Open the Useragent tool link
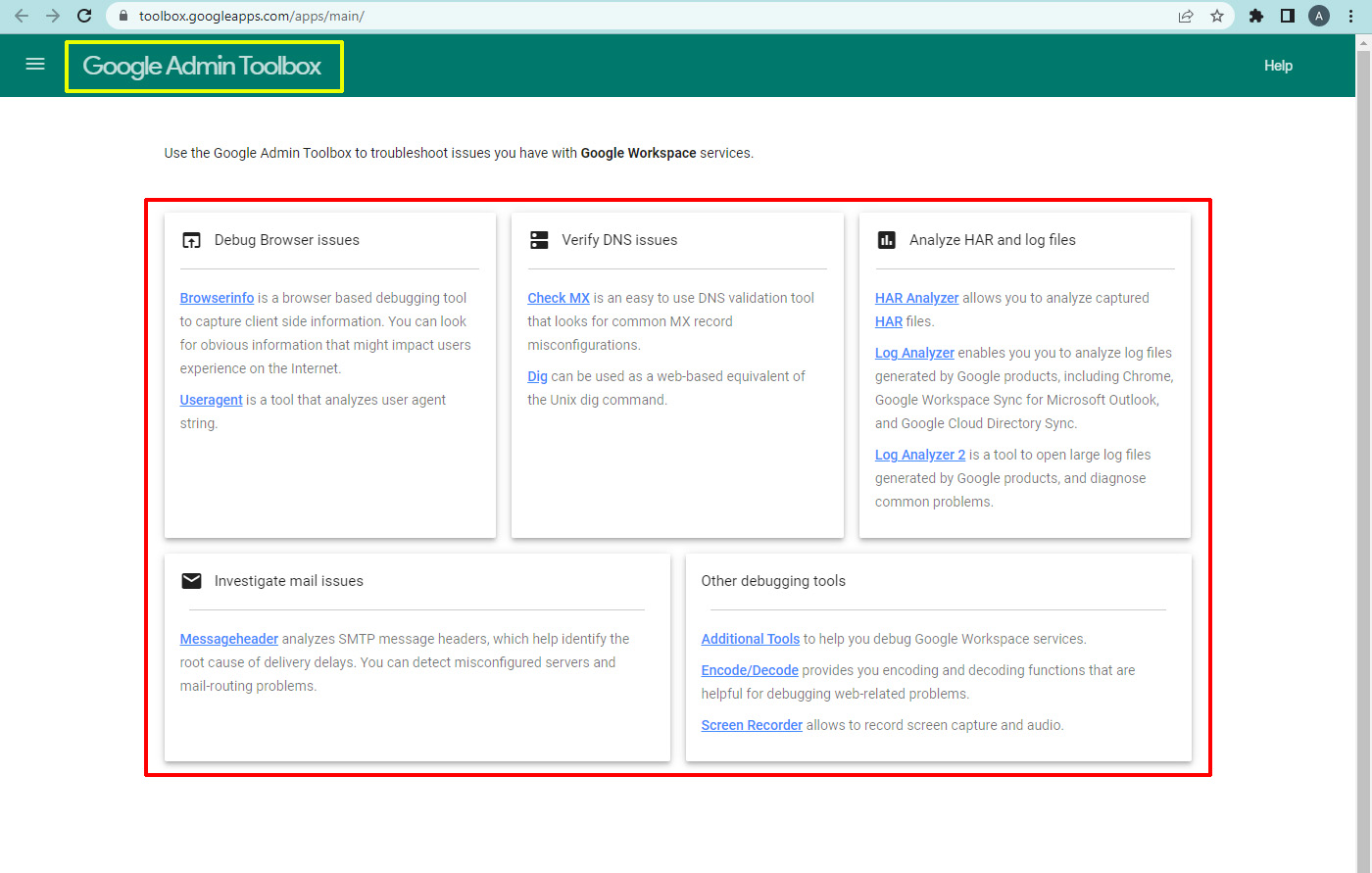This screenshot has height=873, width=1372. tap(211, 400)
